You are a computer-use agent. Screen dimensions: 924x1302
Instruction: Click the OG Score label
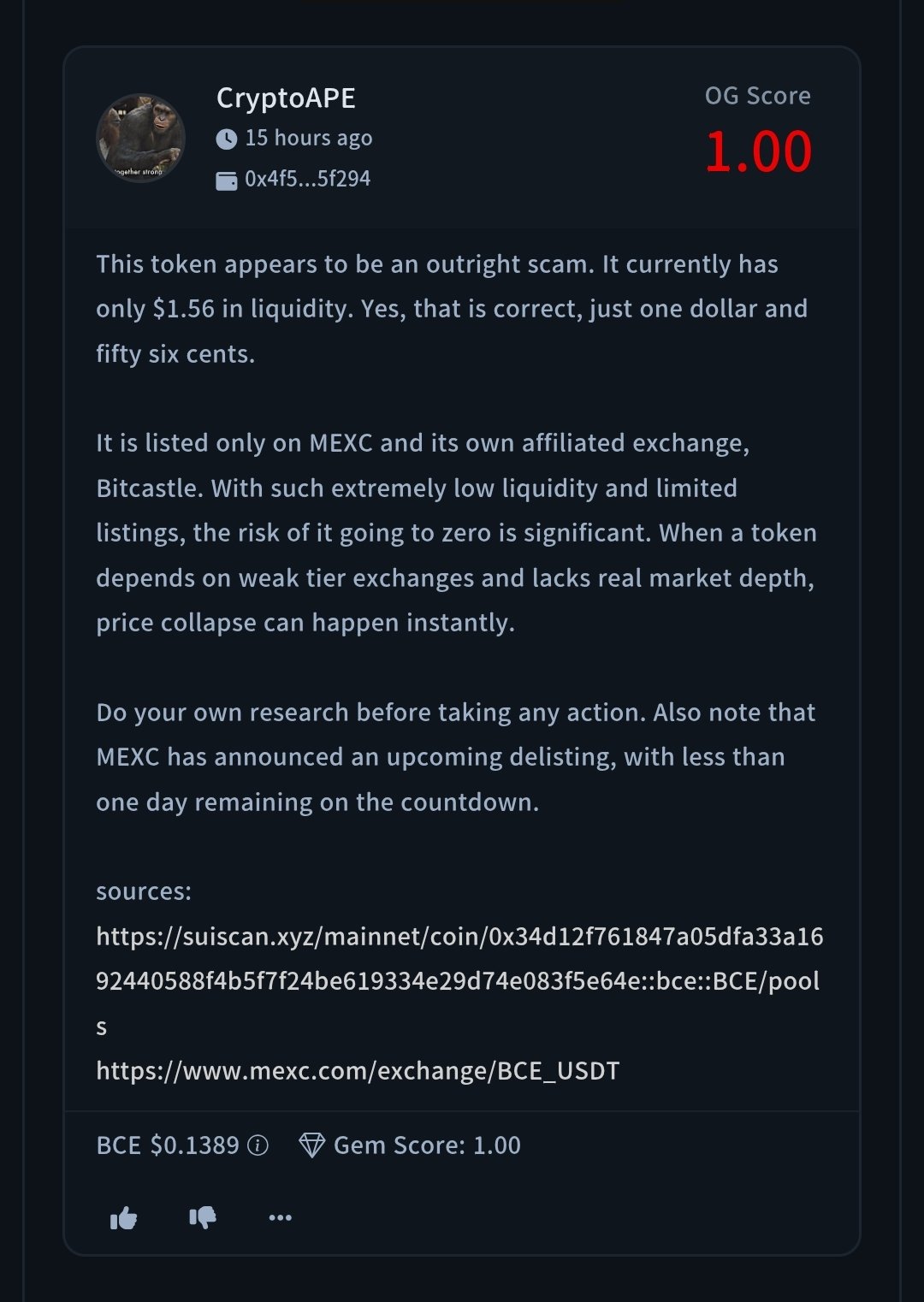pos(757,96)
